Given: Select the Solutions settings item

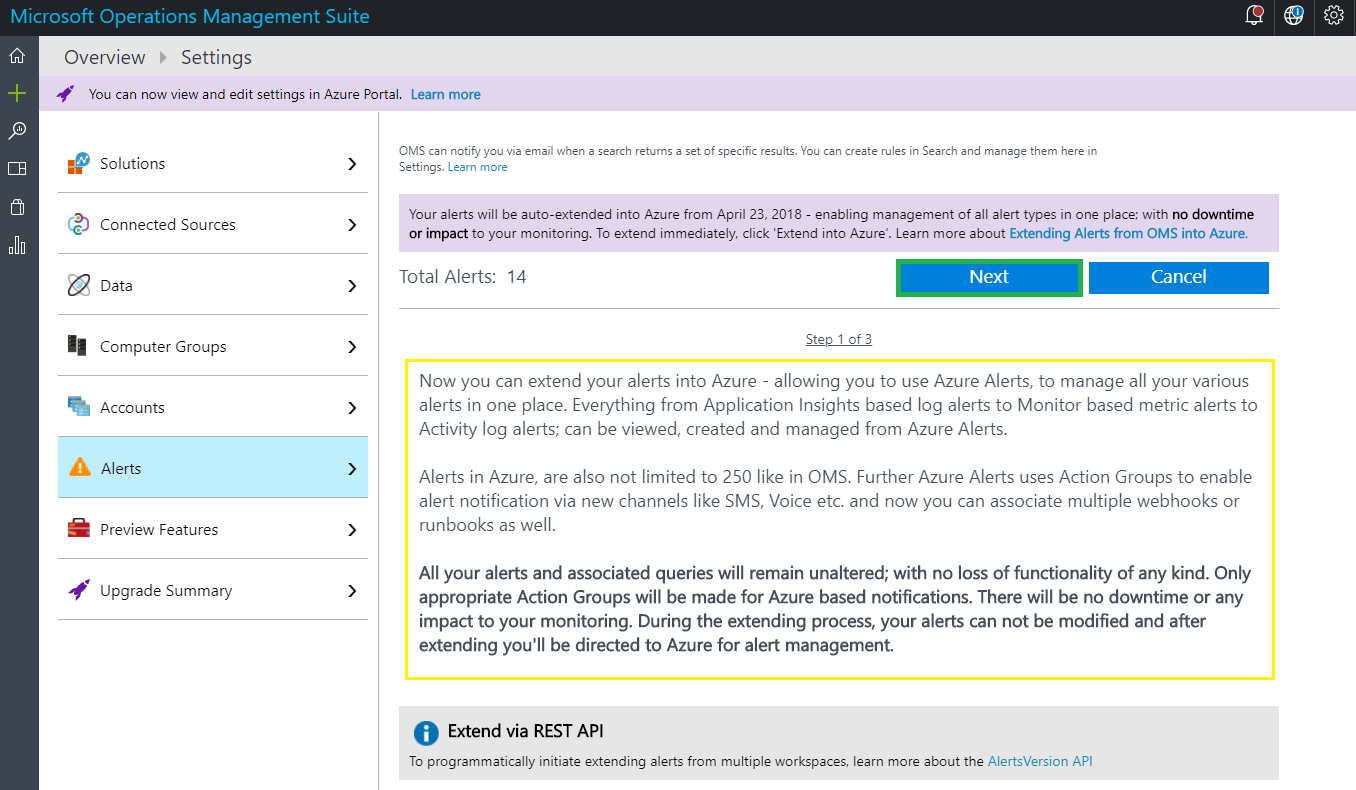Looking at the screenshot, I should [x=213, y=163].
